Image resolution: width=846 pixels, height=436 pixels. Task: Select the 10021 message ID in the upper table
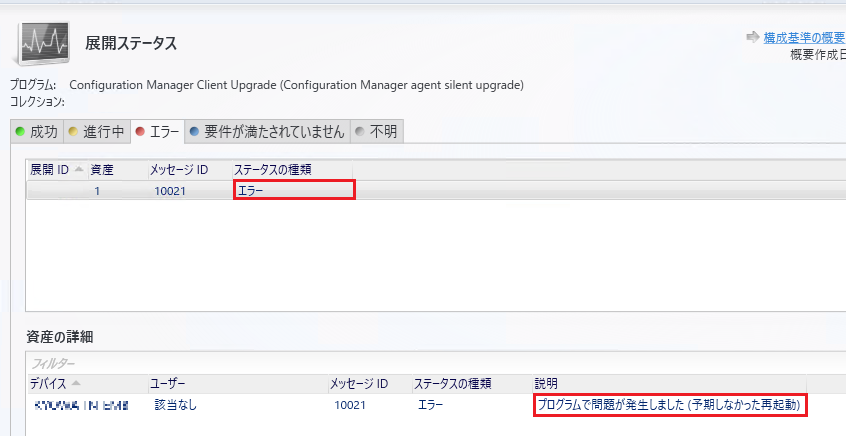click(x=170, y=191)
